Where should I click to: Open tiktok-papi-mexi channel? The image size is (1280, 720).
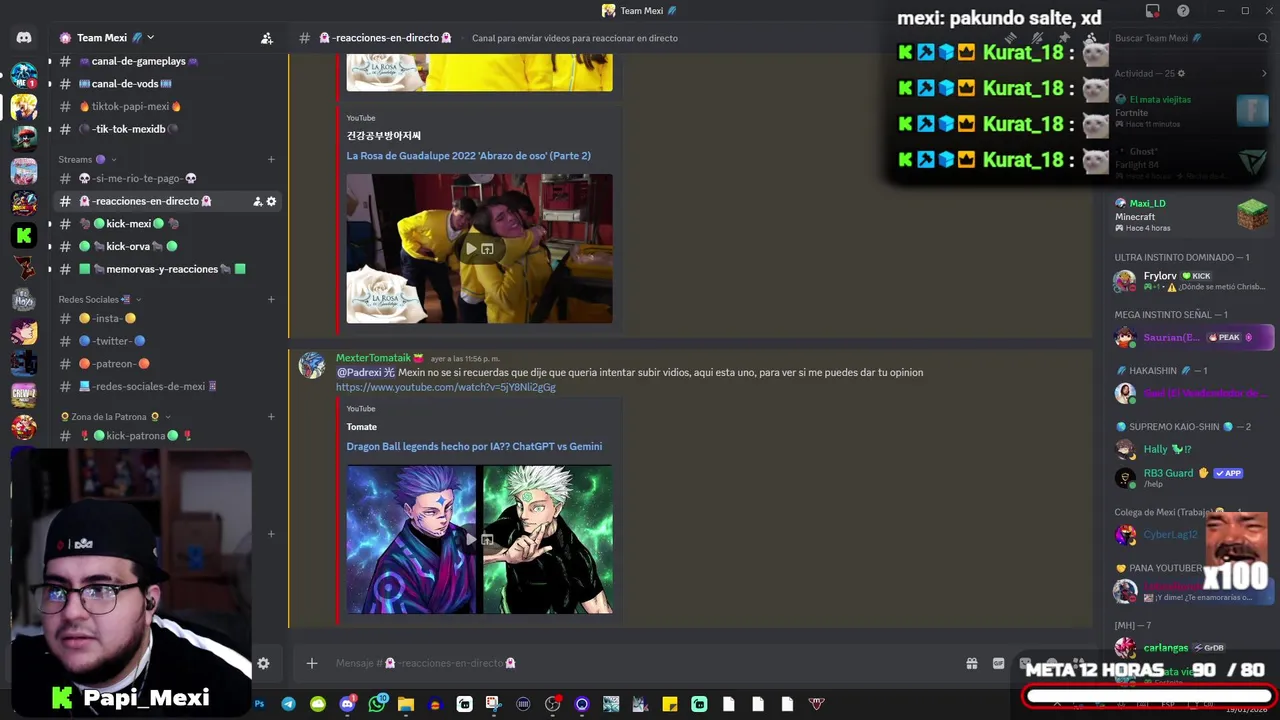tap(165, 106)
